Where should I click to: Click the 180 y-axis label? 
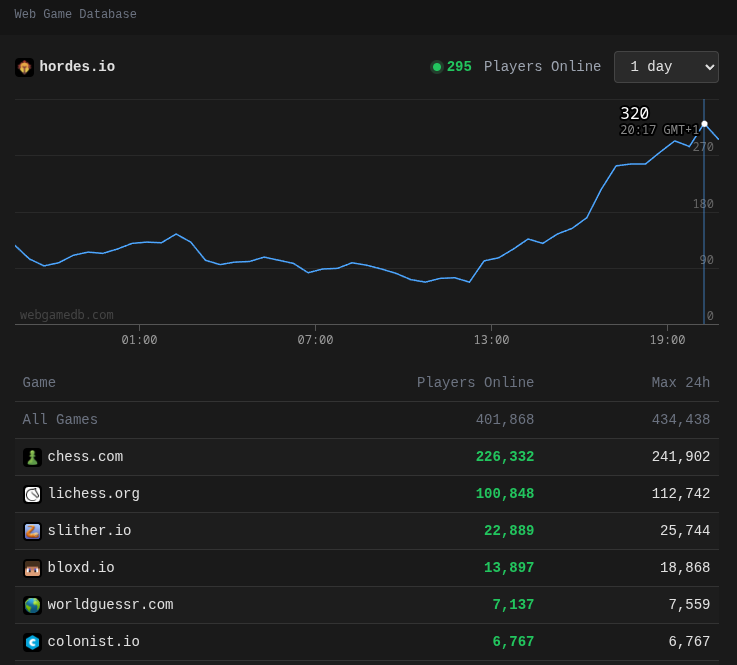[x=703, y=204]
